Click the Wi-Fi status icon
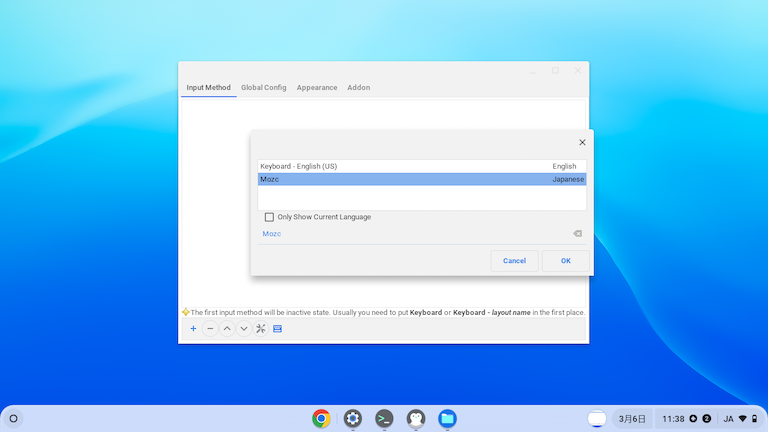Screen dimensions: 768x432 (743, 419)
